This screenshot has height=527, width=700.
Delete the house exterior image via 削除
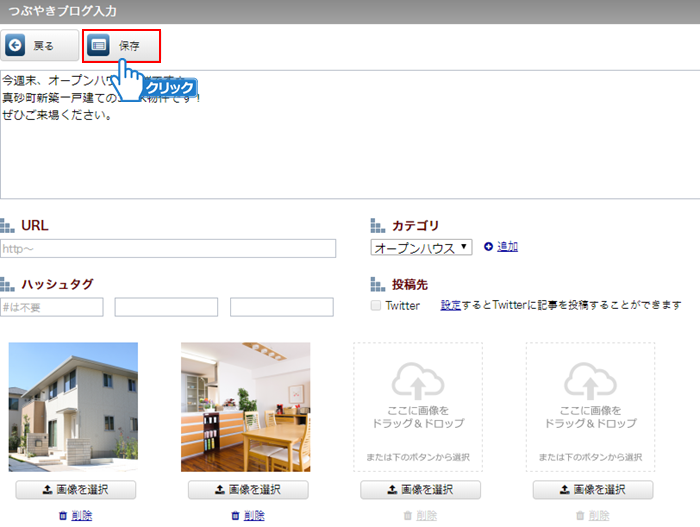pos(76,515)
